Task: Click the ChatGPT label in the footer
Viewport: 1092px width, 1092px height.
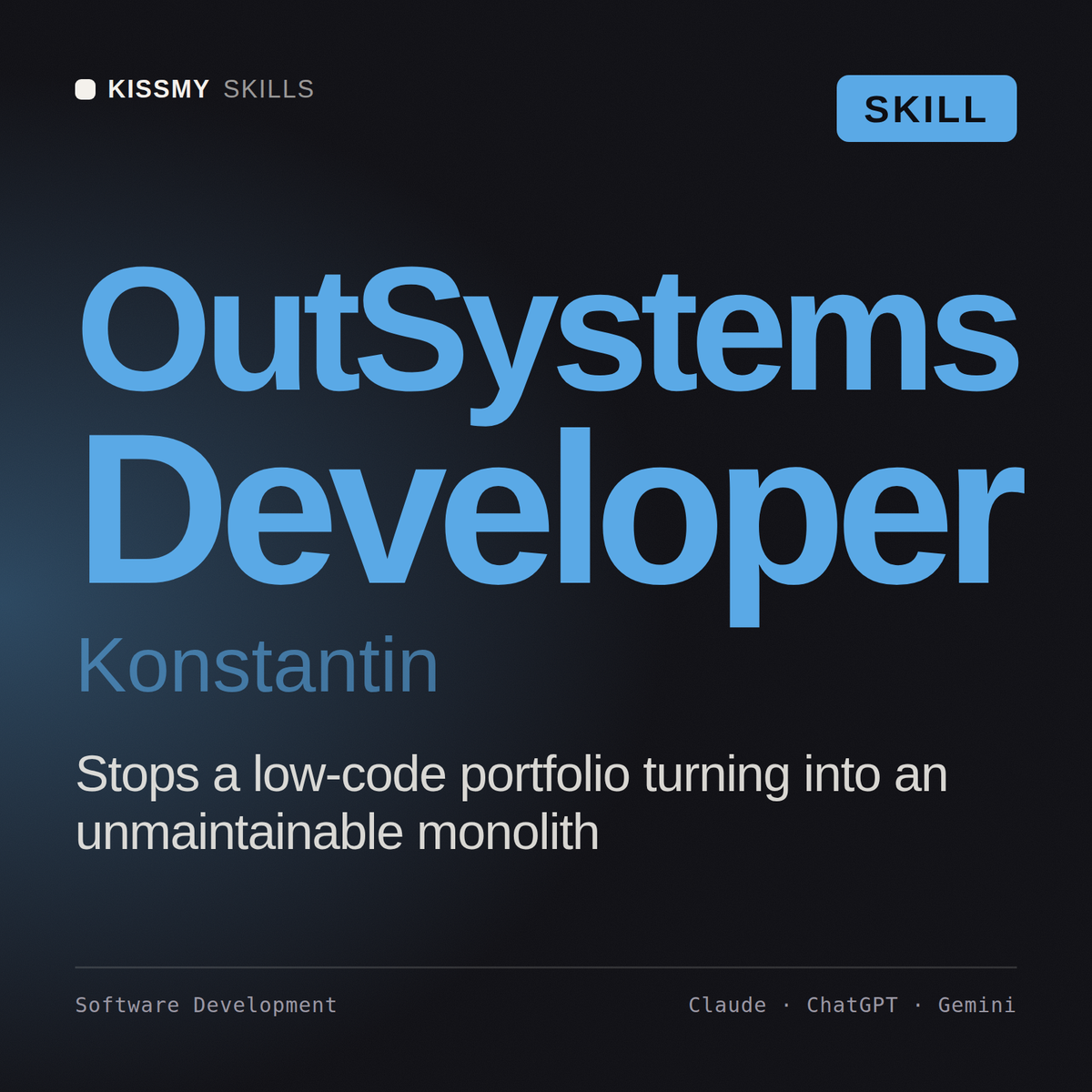Action: pos(852,1005)
